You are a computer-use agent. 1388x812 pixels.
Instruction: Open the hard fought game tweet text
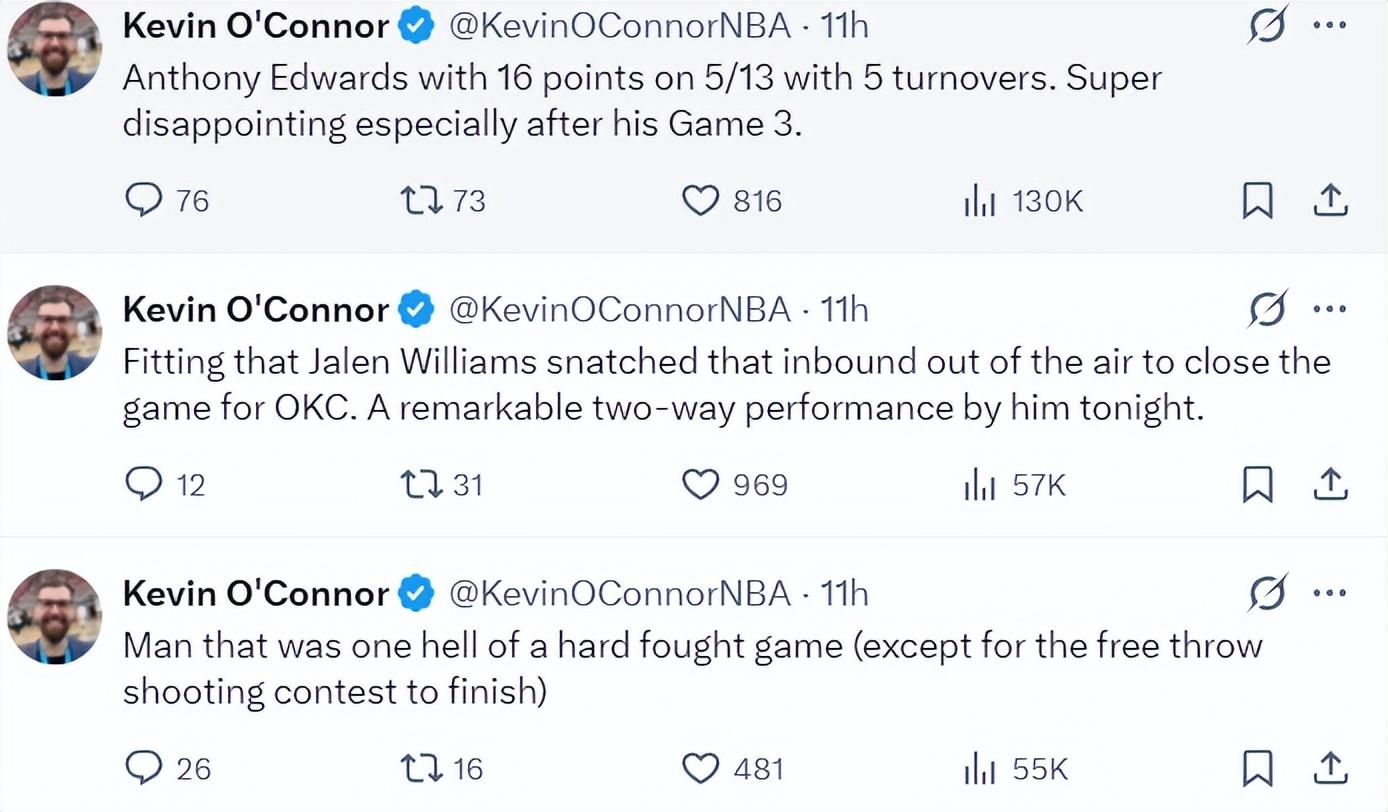pyautogui.click(x=690, y=668)
